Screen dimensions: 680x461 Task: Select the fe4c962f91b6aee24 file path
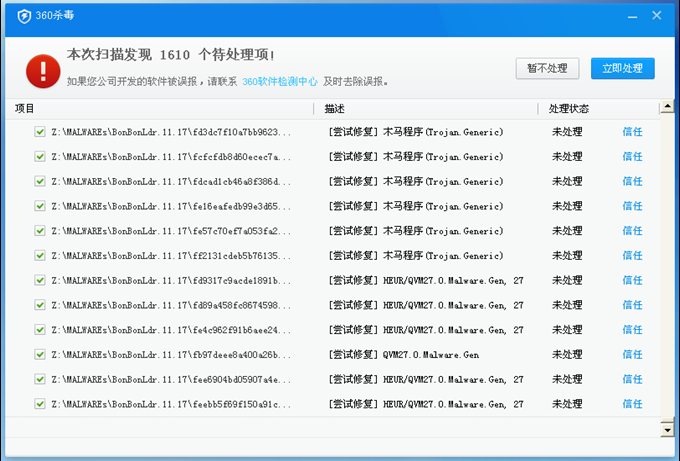pos(171,330)
